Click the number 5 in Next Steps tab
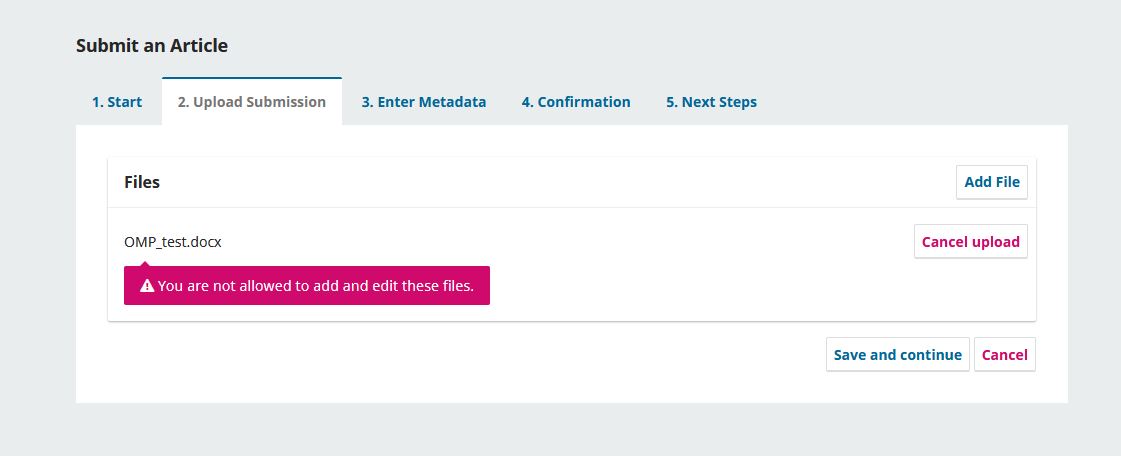1121x456 pixels. (x=671, y=102)
